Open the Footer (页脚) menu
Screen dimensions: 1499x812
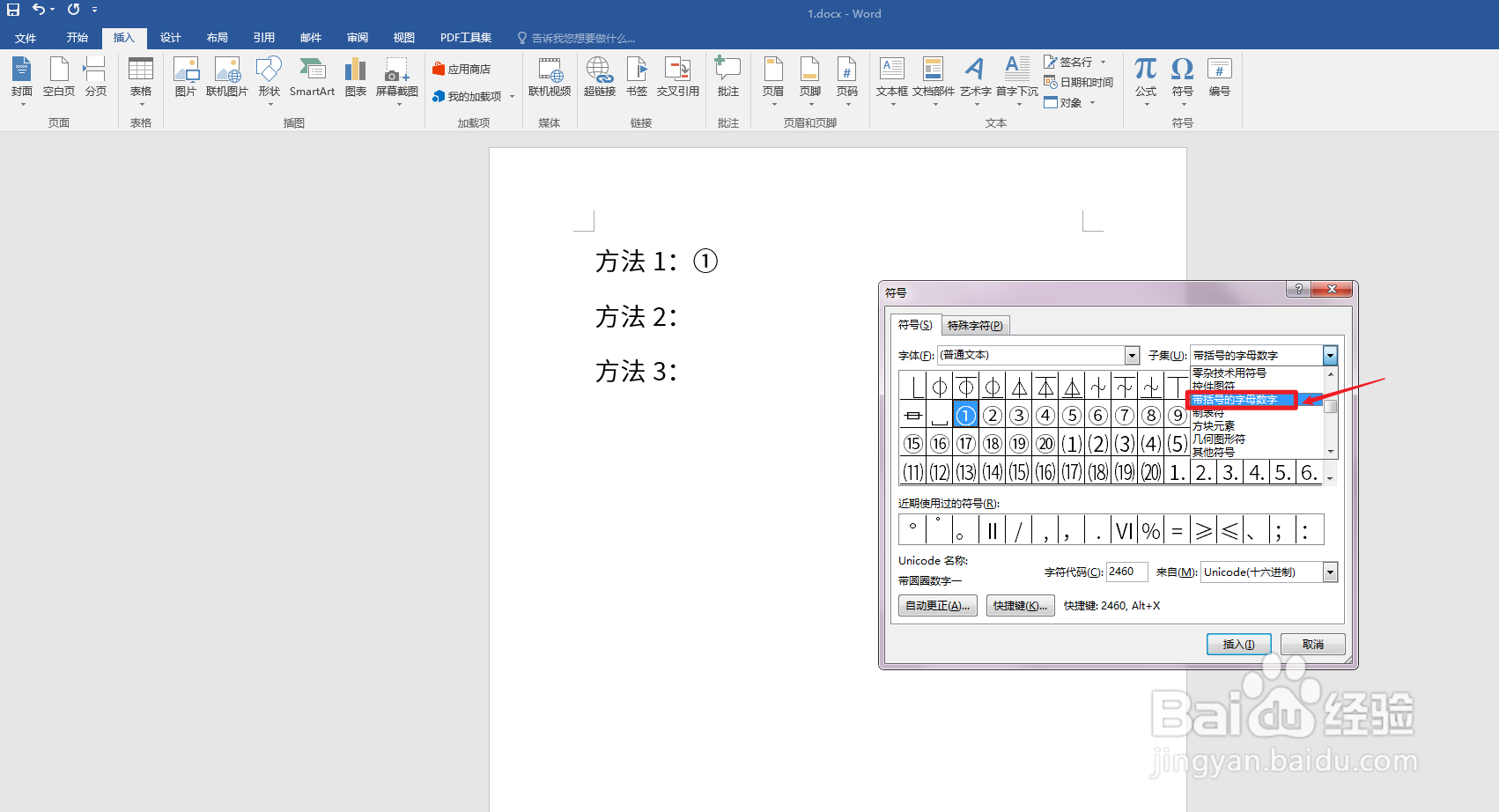tap(810, 81)
